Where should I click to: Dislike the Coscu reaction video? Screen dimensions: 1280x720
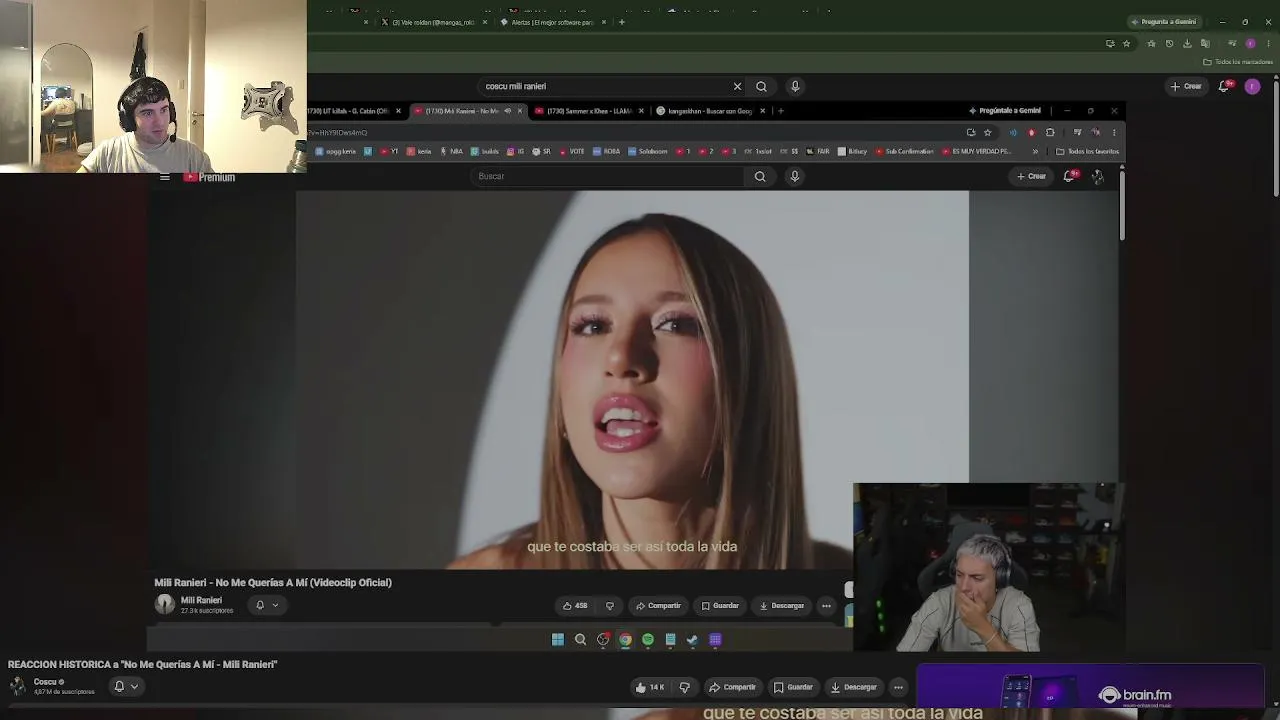tap(685, 687)
